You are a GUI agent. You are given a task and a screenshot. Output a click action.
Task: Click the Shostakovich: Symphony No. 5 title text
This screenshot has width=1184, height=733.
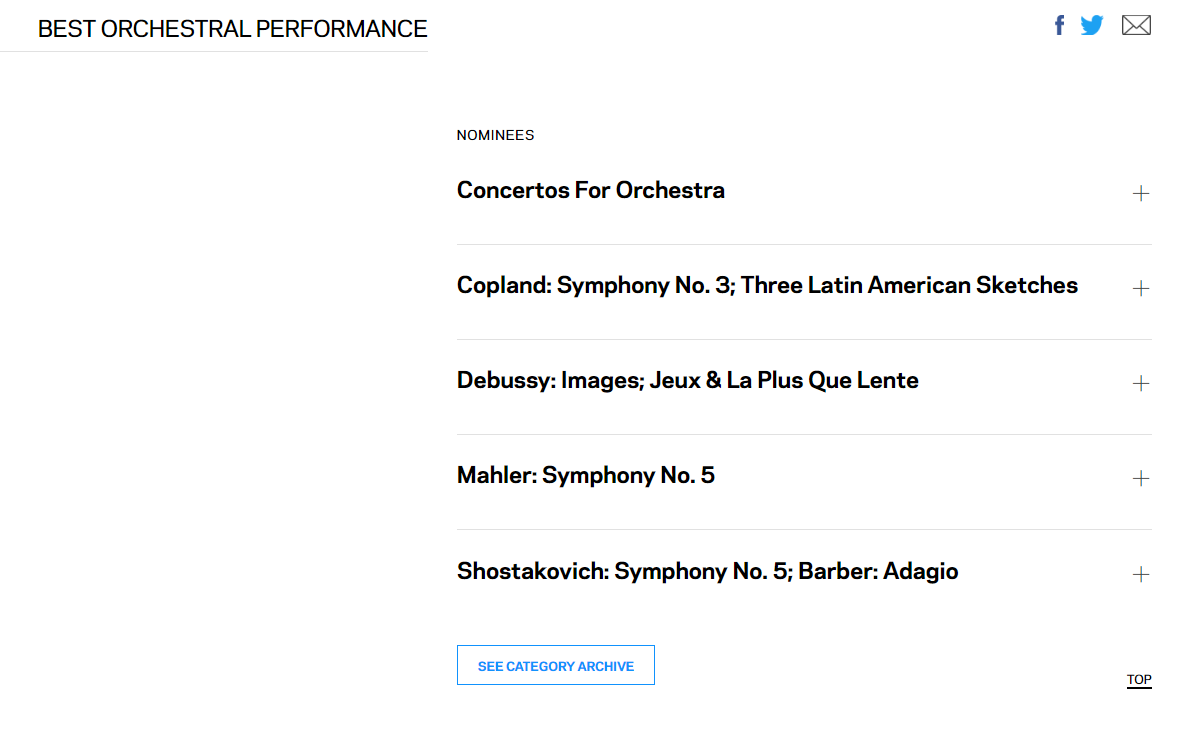[x=620, y=571]
